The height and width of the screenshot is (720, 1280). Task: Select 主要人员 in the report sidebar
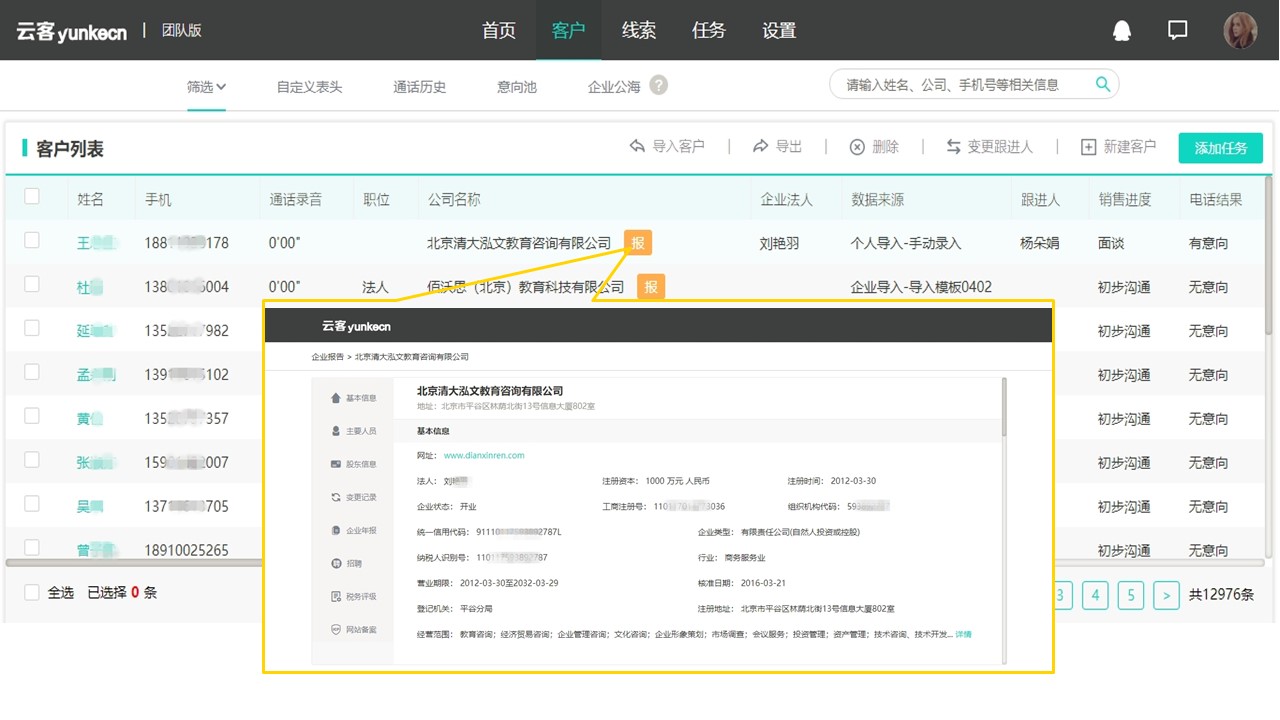(x=353, y=431)
